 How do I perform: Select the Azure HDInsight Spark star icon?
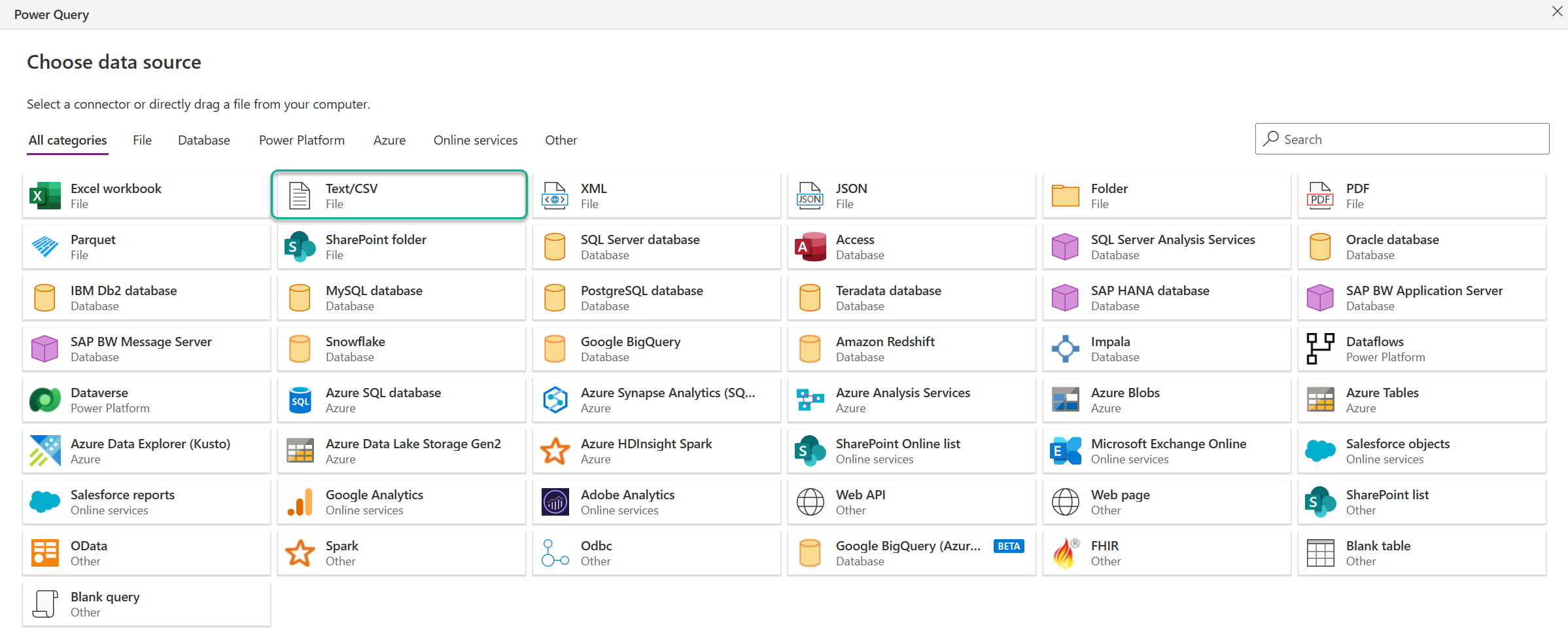tap(555, 451)
